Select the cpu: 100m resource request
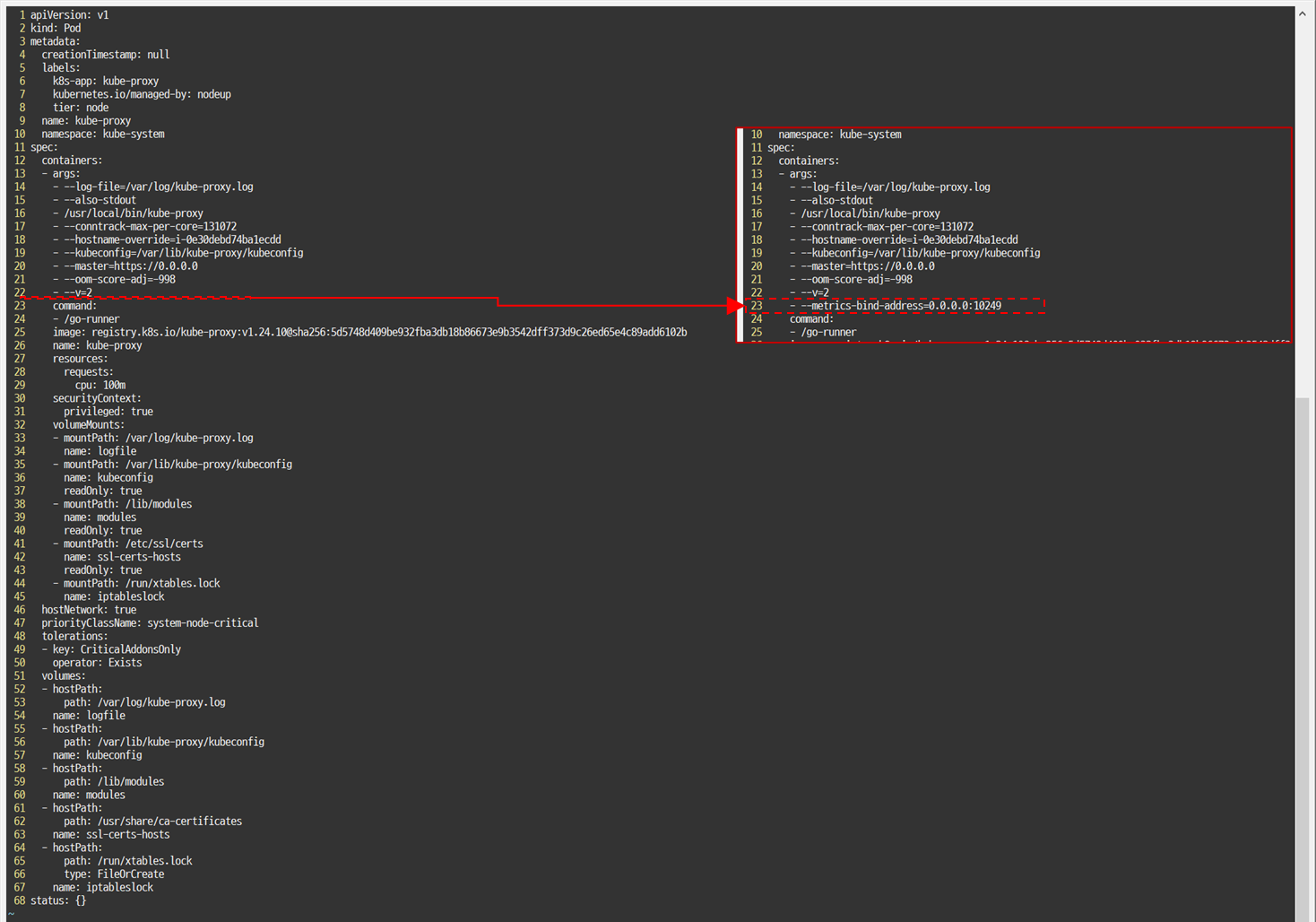This screenshot has height=922, width=1316. tap(100, 384)
